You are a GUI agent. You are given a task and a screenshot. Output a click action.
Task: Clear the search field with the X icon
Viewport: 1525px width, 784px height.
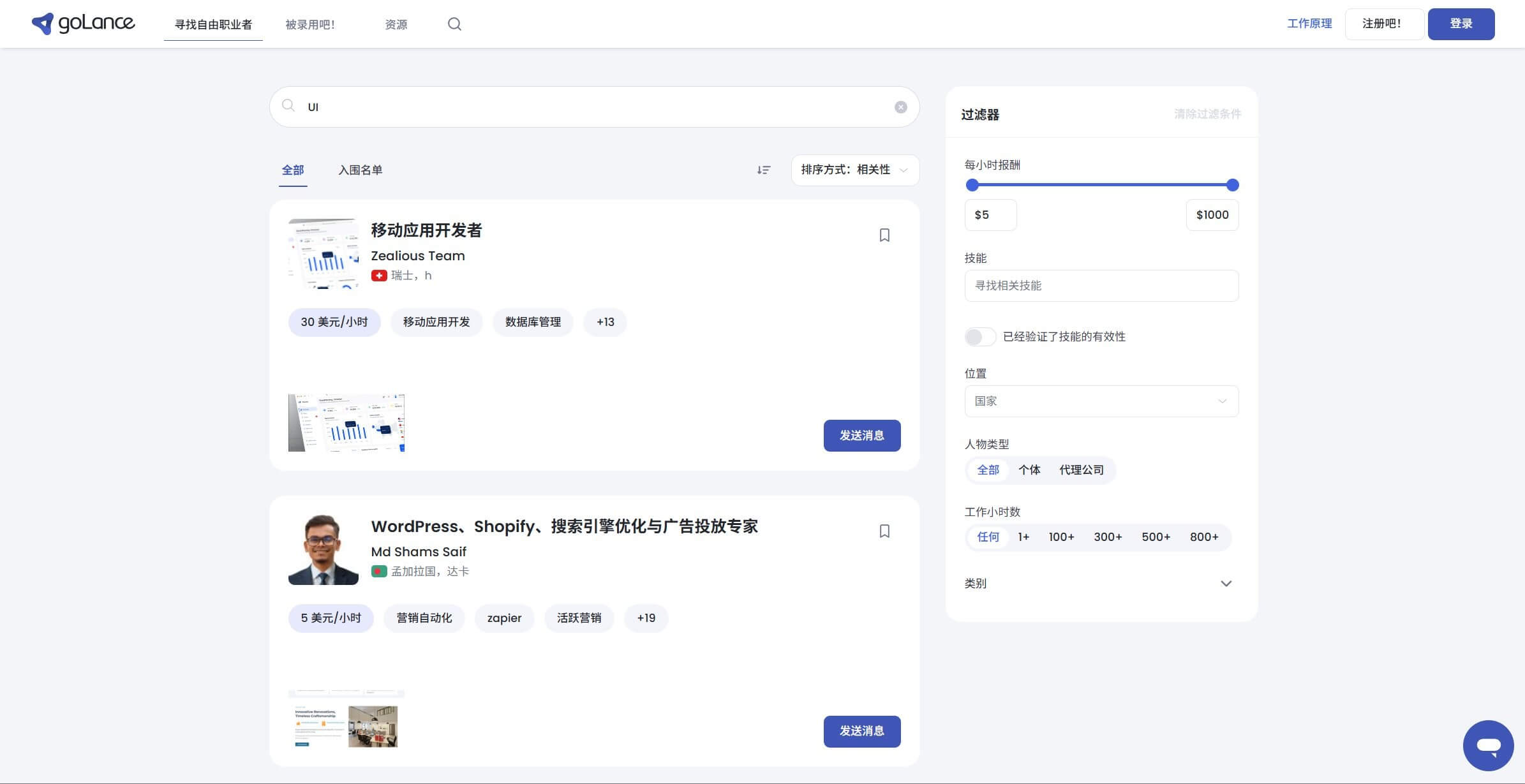tap(900, 107)
